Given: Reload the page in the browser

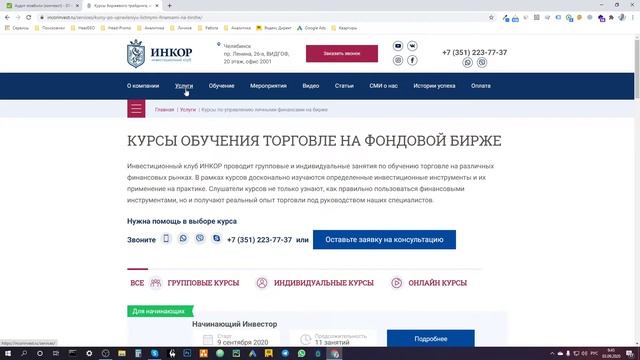Looking at the screenshot, I should coord(29,18).
